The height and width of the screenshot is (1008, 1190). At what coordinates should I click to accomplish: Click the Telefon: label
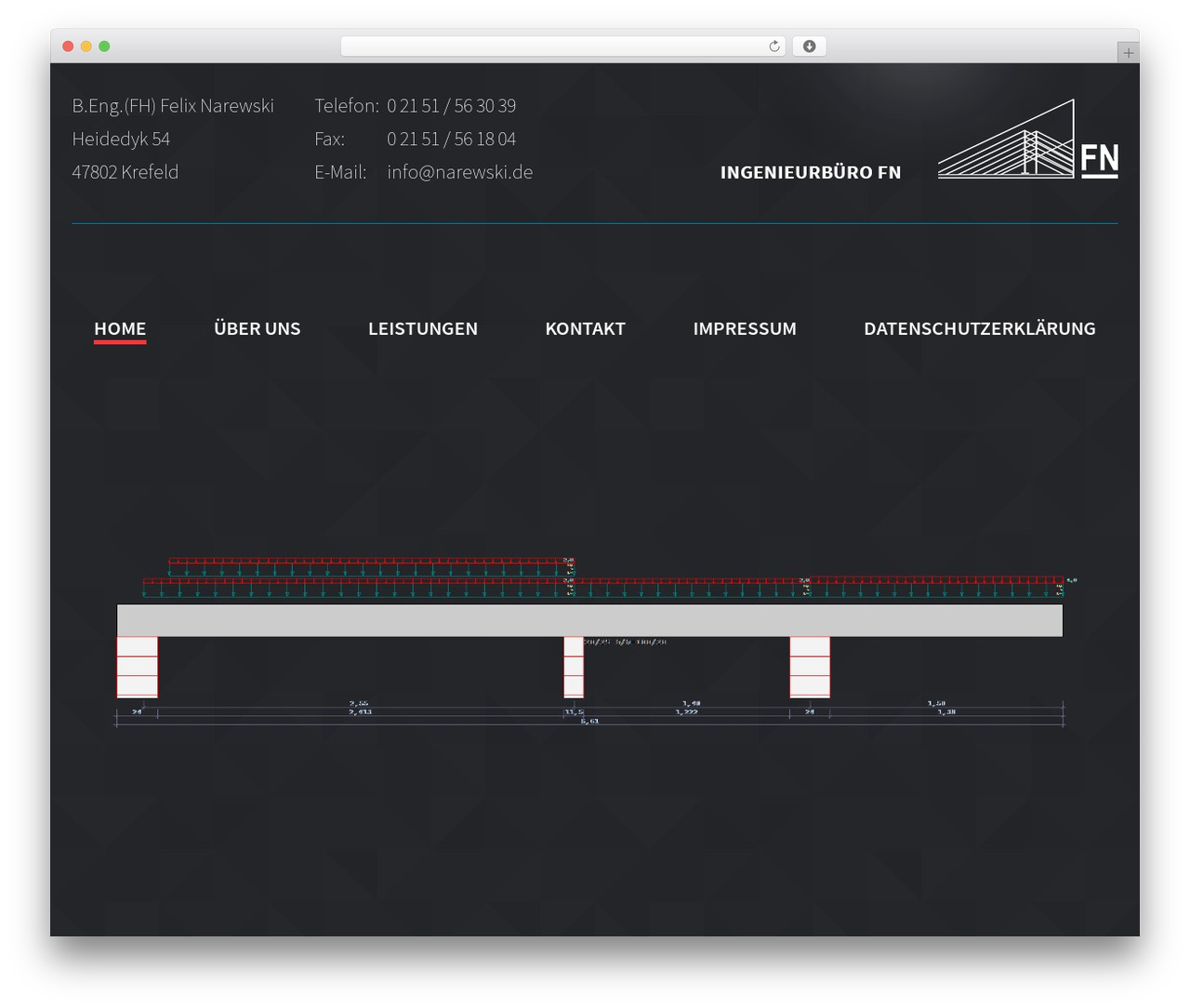click(x=347, y=106)
